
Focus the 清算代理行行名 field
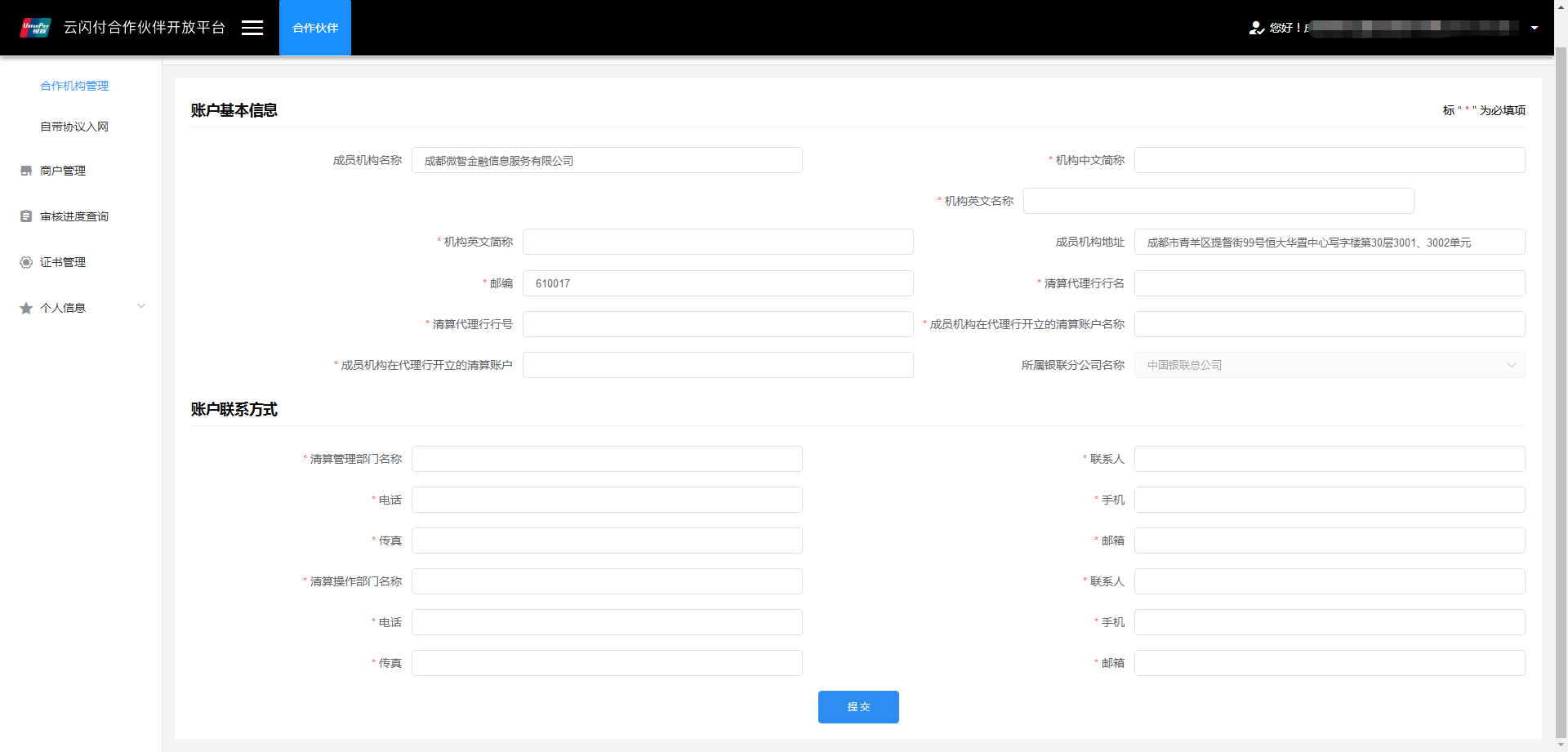pyautogui.click(x=1330, y=283)
